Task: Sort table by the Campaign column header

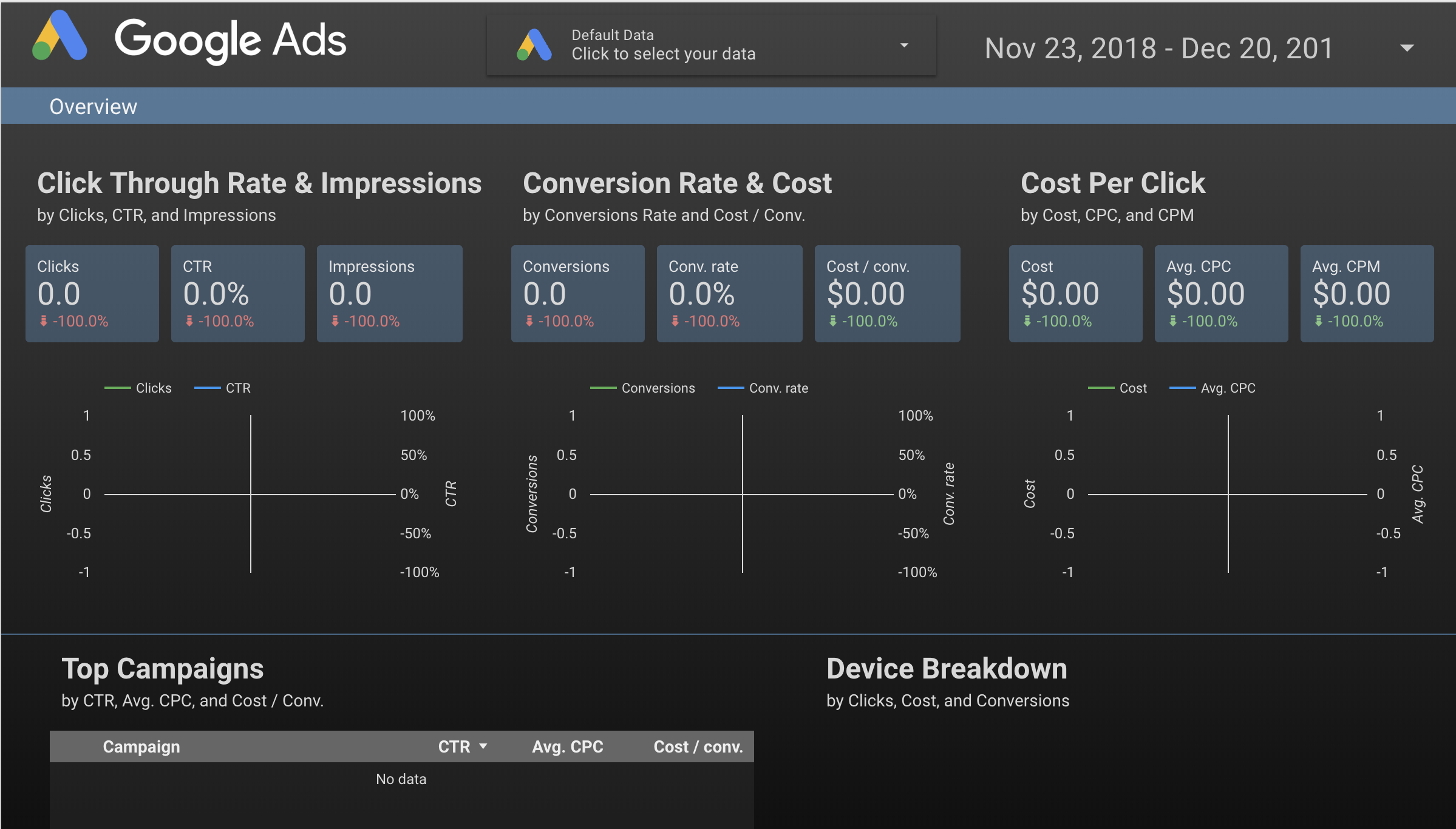Action: point(141,746)
